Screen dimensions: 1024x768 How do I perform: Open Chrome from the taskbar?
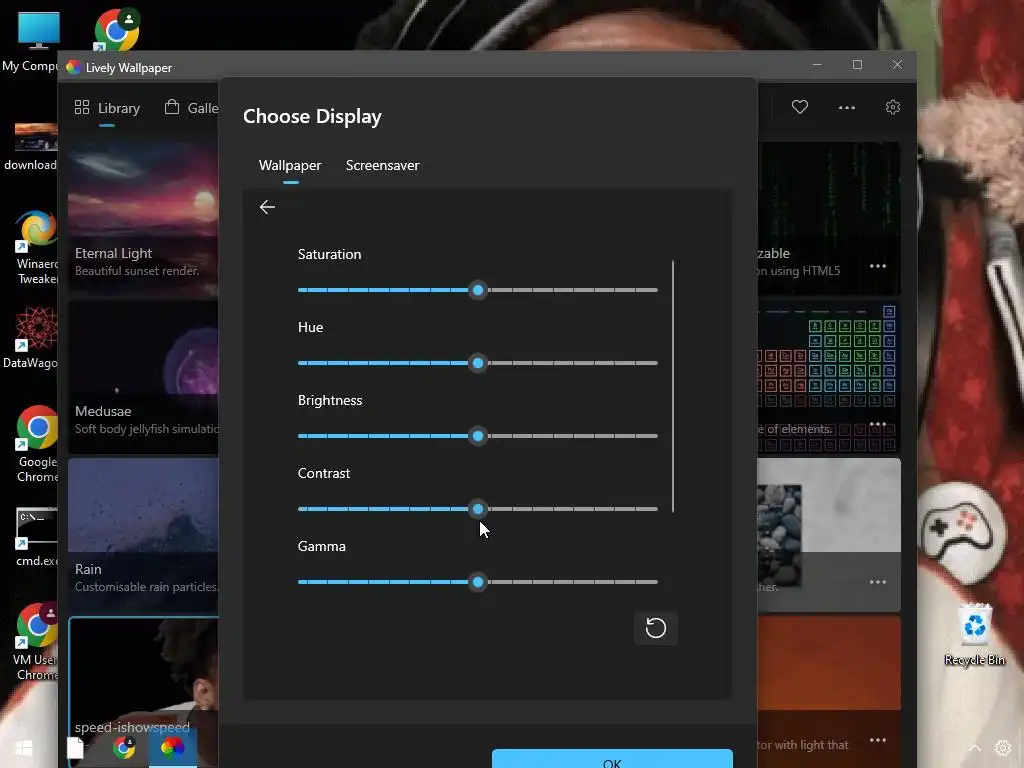coord(123,748)
